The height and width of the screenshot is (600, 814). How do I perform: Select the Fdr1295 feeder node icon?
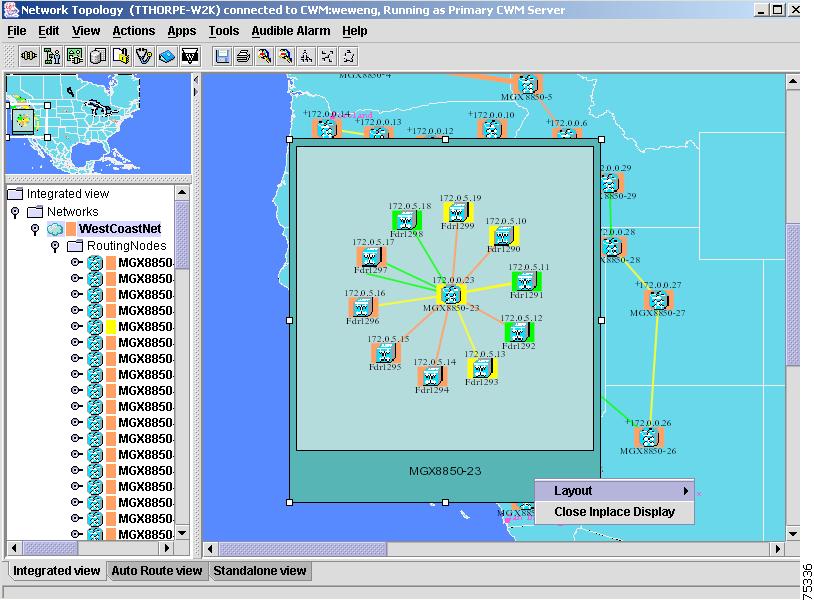[x=385, y=353]
